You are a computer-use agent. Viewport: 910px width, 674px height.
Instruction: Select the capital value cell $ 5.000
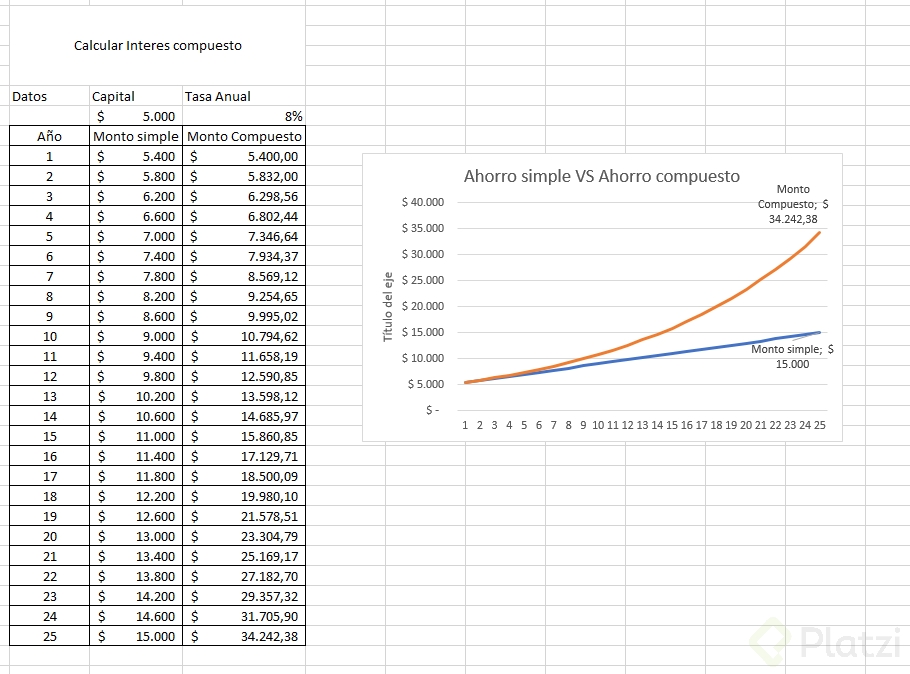136,116
